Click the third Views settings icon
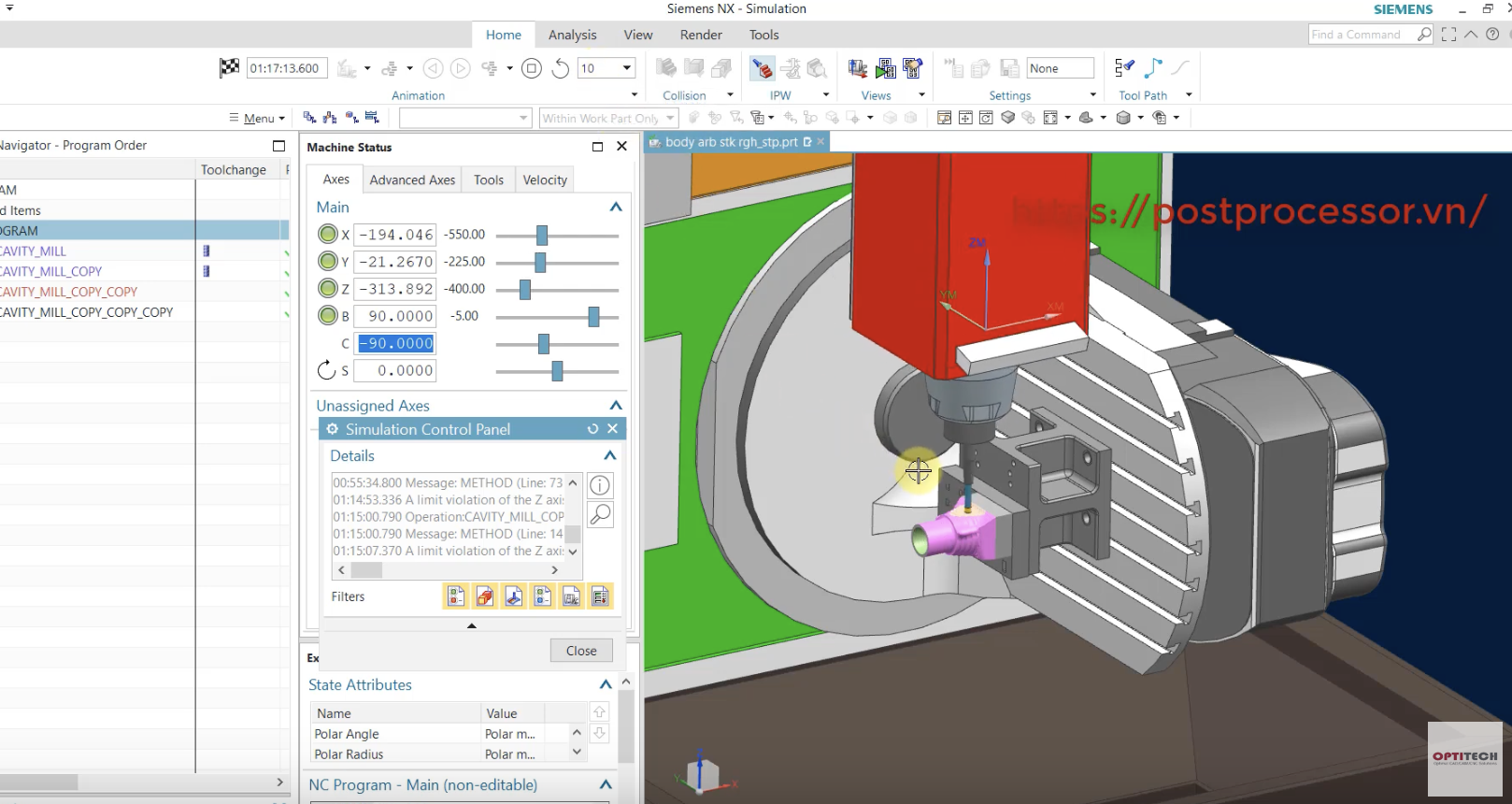 [x=913, y=68]
